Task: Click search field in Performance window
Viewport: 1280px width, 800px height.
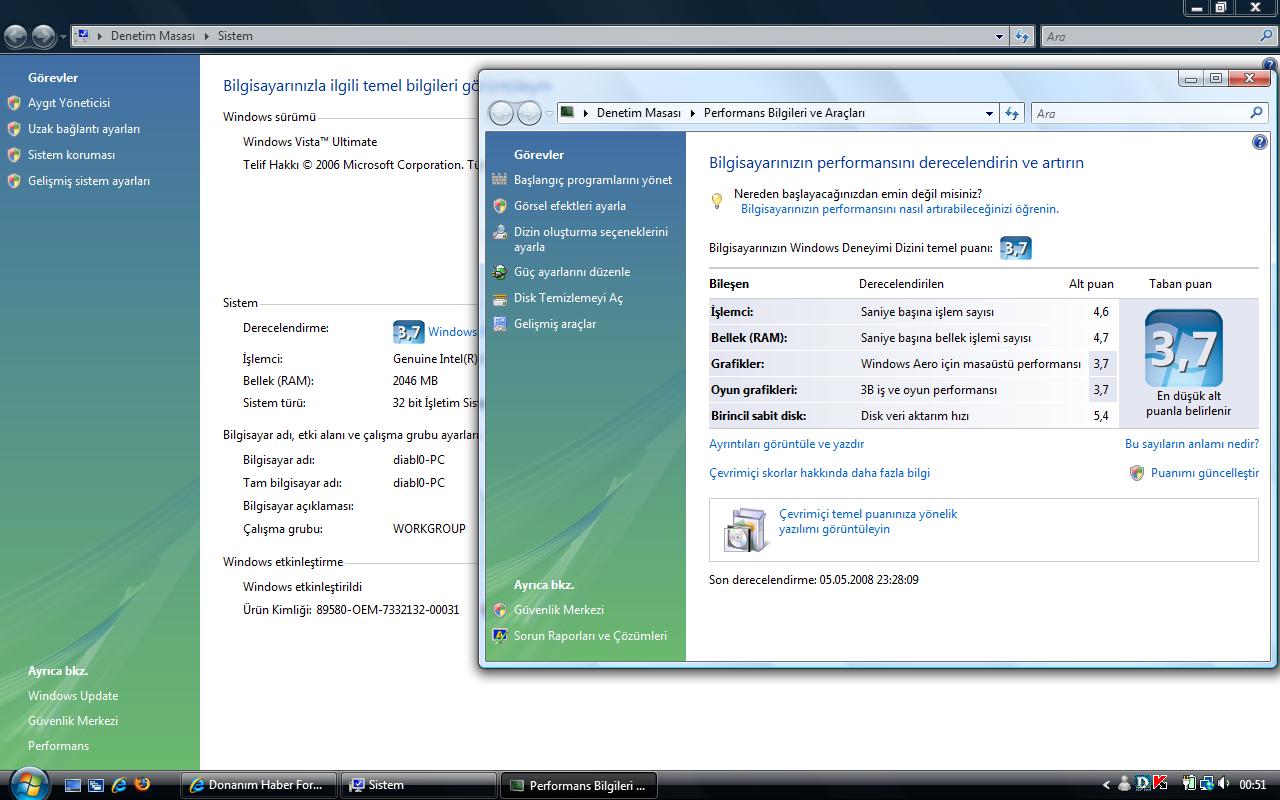Action: (1150, 113)
